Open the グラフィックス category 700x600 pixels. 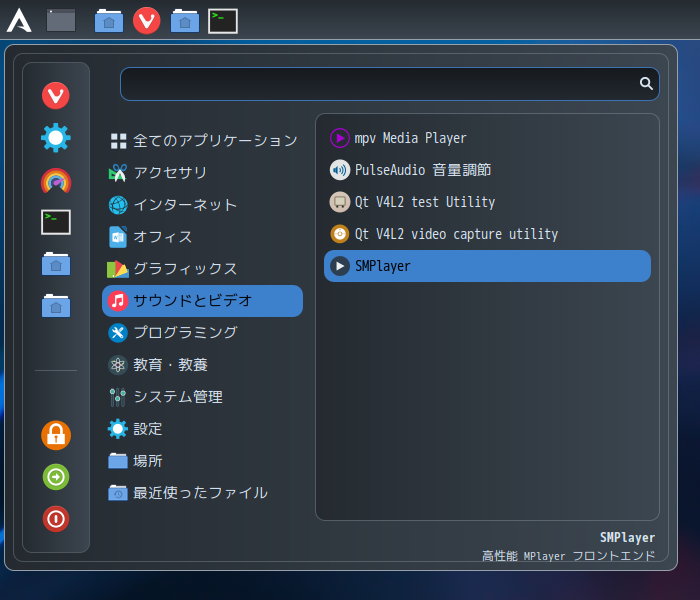point(203,269)
